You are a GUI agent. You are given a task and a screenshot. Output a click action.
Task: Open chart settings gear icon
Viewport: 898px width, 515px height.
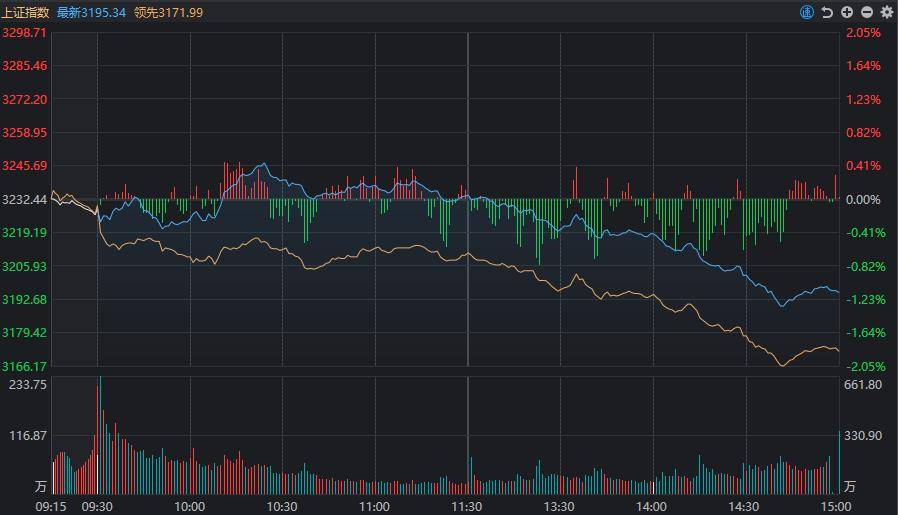click(x=887, y=12)
